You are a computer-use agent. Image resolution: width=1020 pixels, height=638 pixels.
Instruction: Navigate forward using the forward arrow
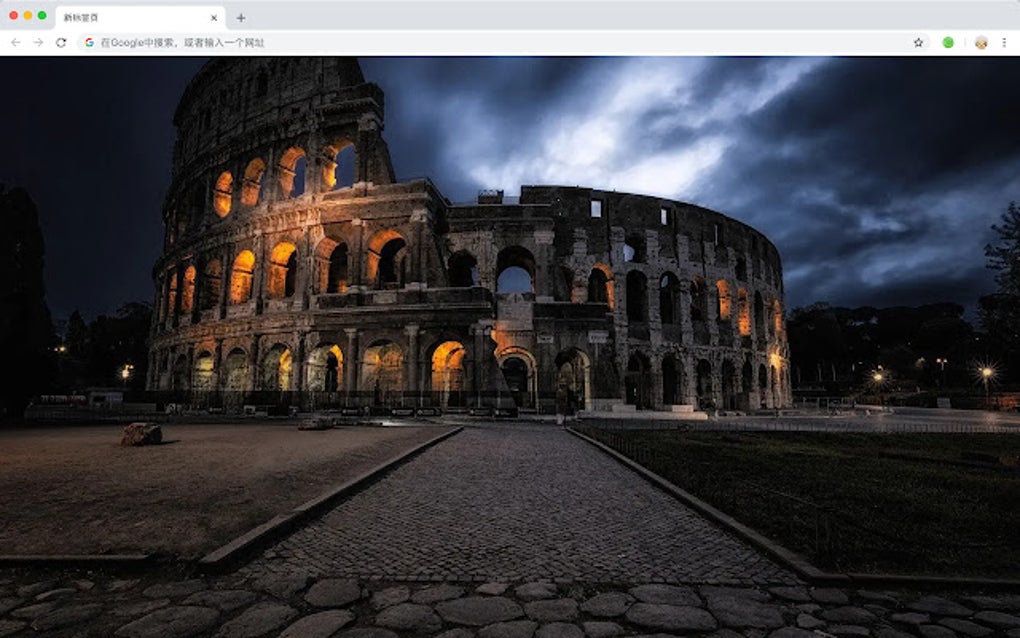coord(37,44)
